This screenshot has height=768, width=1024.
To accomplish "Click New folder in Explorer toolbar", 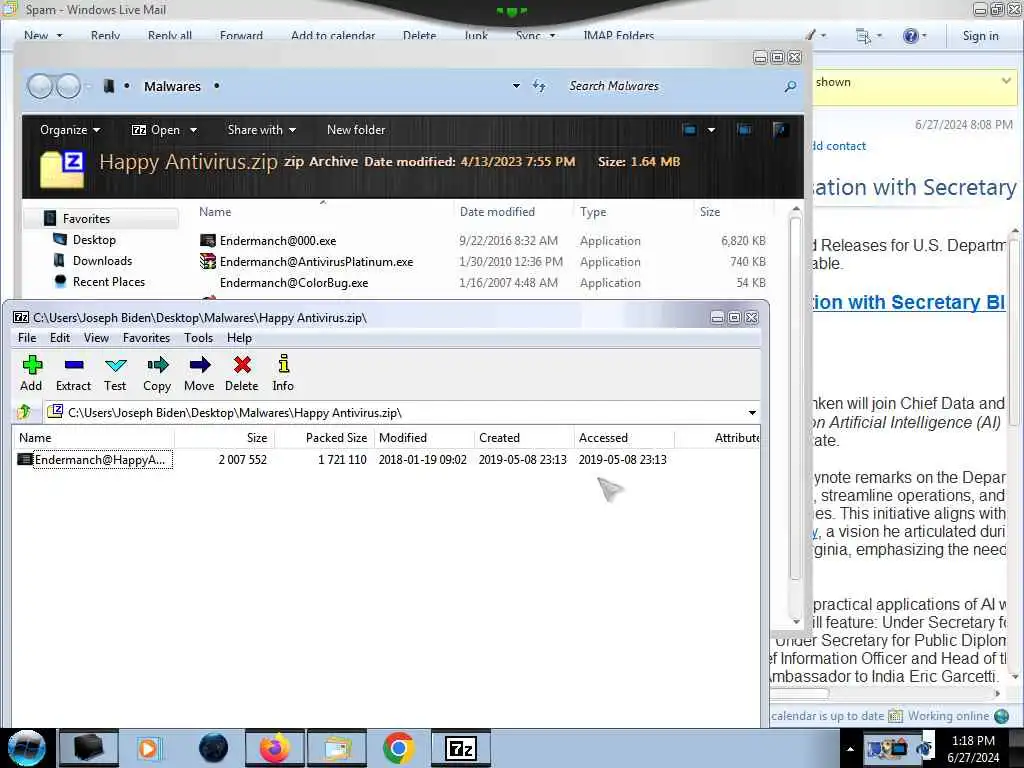I will [x=356, y=130].
